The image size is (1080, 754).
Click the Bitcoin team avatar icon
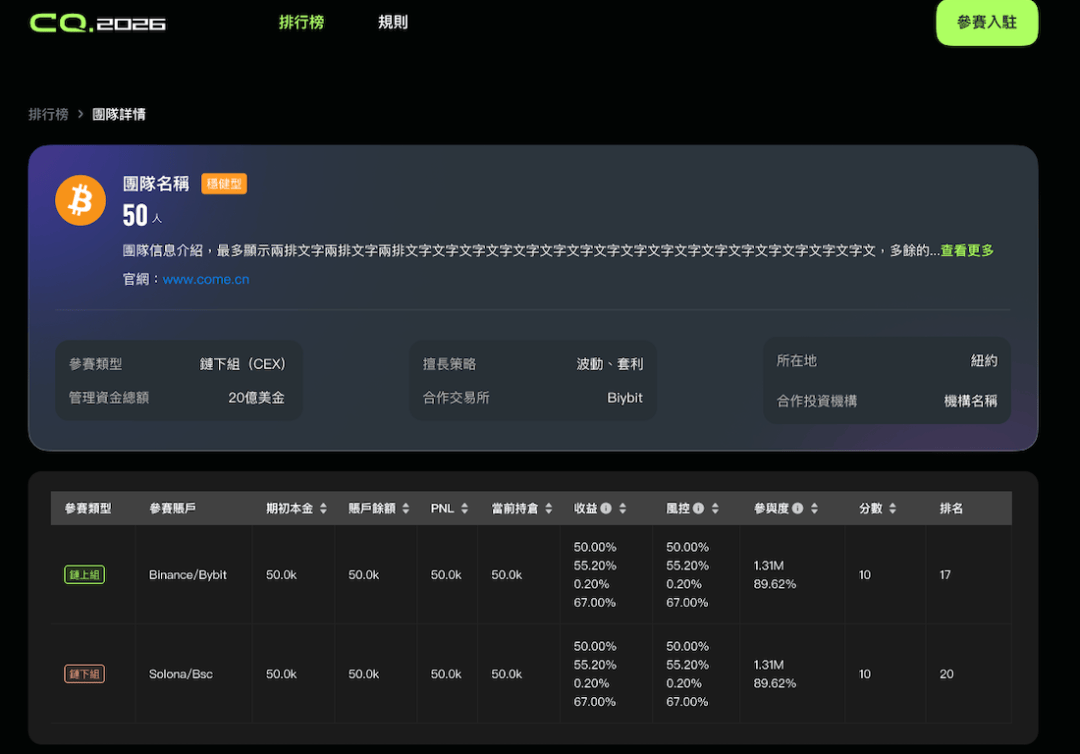coord(80,200)
